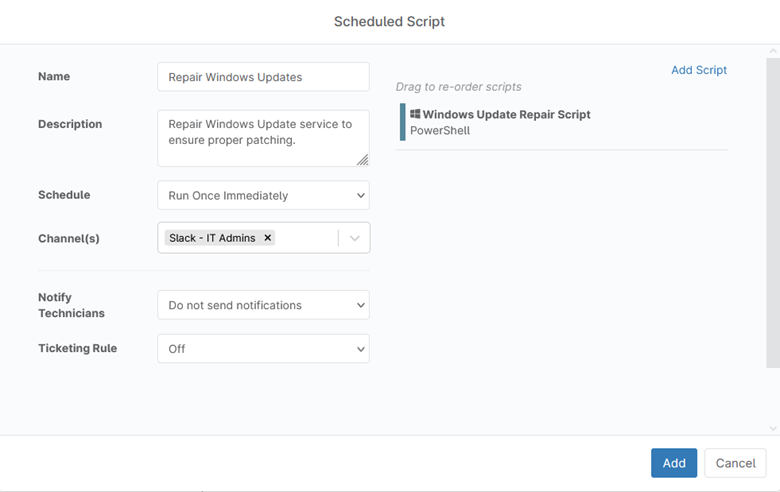Open the Ticketing Rule dropdown set to Off
Viewport: 780px width, 492px height.
pyautogui.click(x=263, y=349)
